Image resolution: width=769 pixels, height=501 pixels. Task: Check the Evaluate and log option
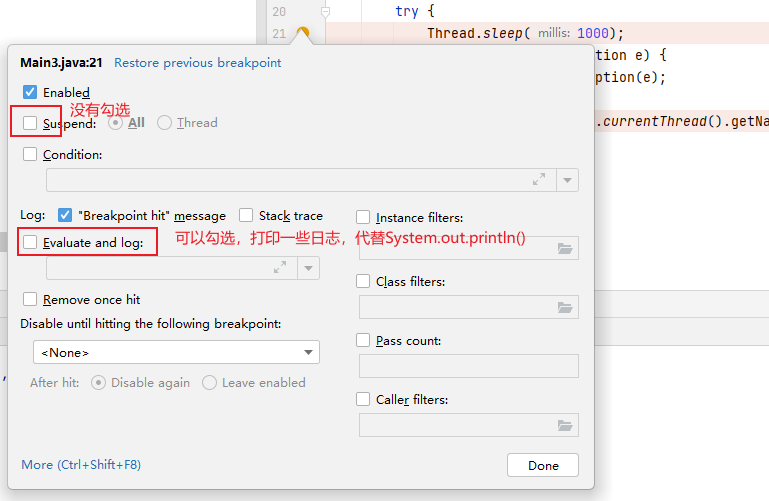[x=30, y=242]
